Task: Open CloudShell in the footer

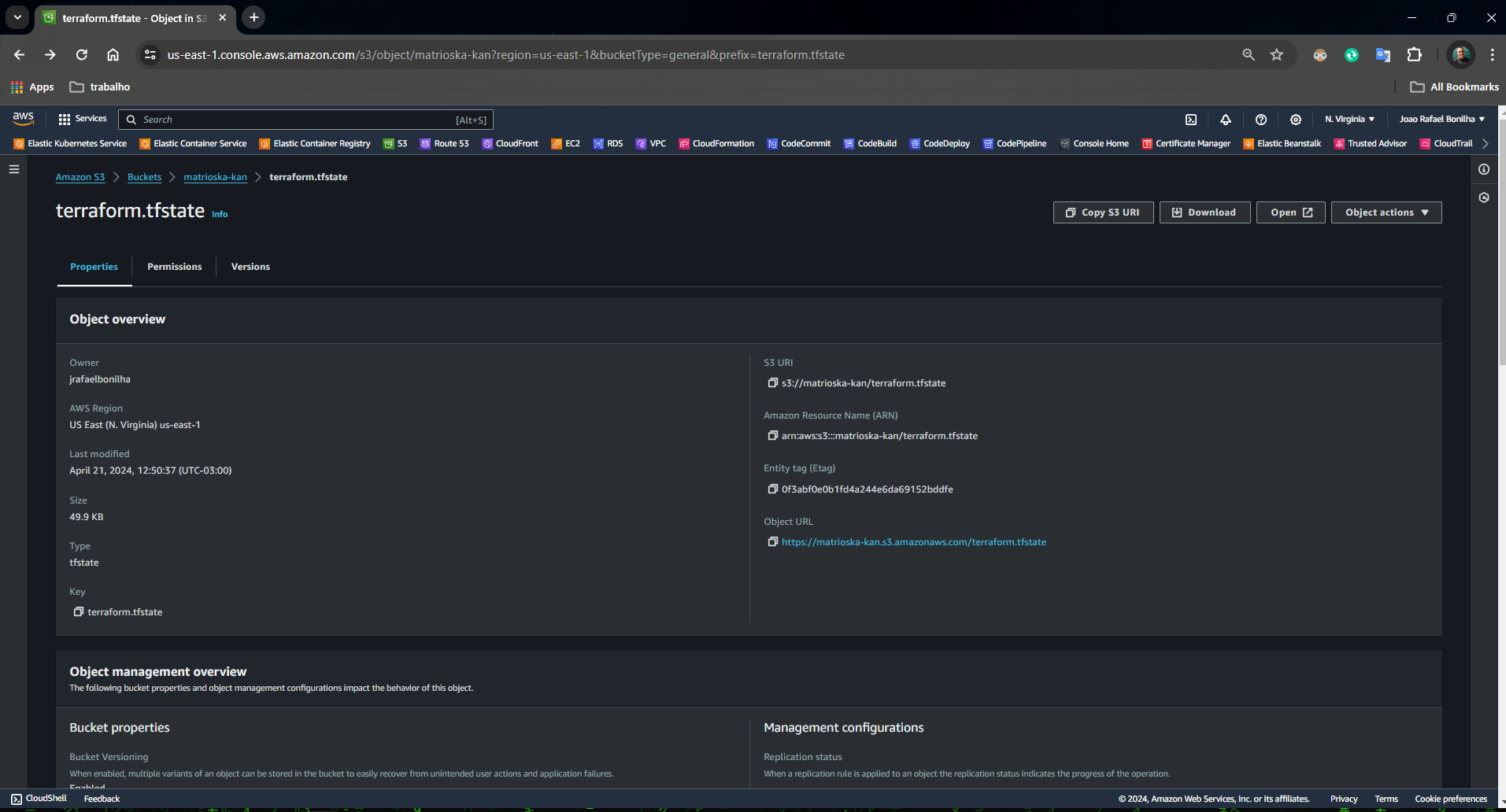Action: (x=39, y=799)
